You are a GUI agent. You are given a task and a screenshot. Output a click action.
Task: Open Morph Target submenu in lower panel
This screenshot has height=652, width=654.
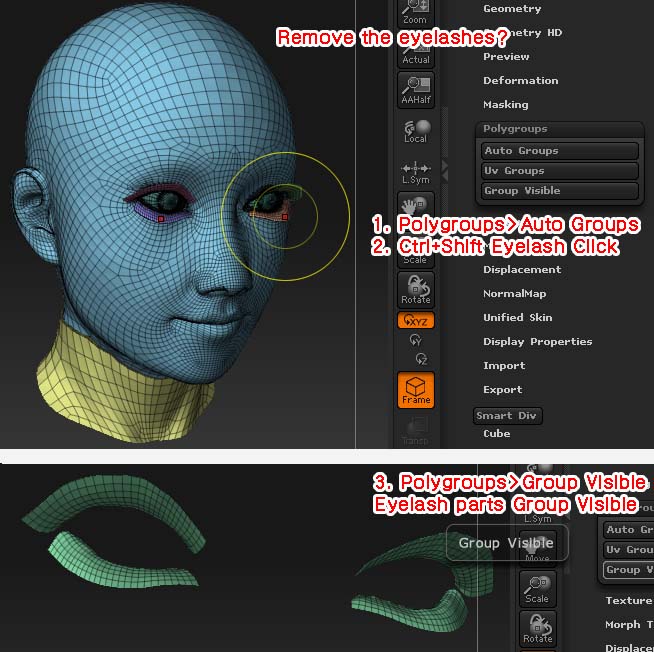click(x=629, y=624)
